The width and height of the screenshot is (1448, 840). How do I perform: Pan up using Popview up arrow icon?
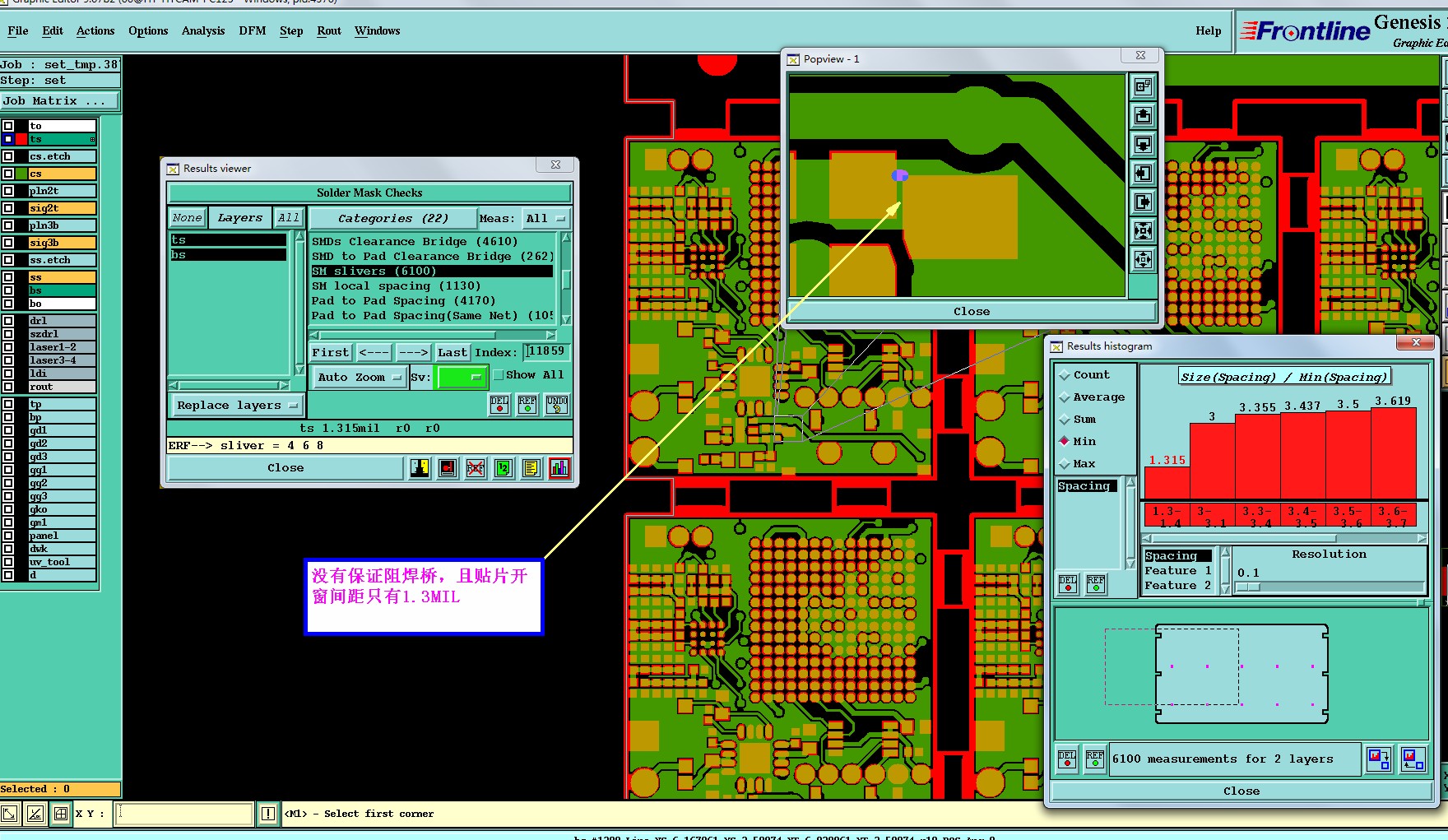(x=1144, y=115)
